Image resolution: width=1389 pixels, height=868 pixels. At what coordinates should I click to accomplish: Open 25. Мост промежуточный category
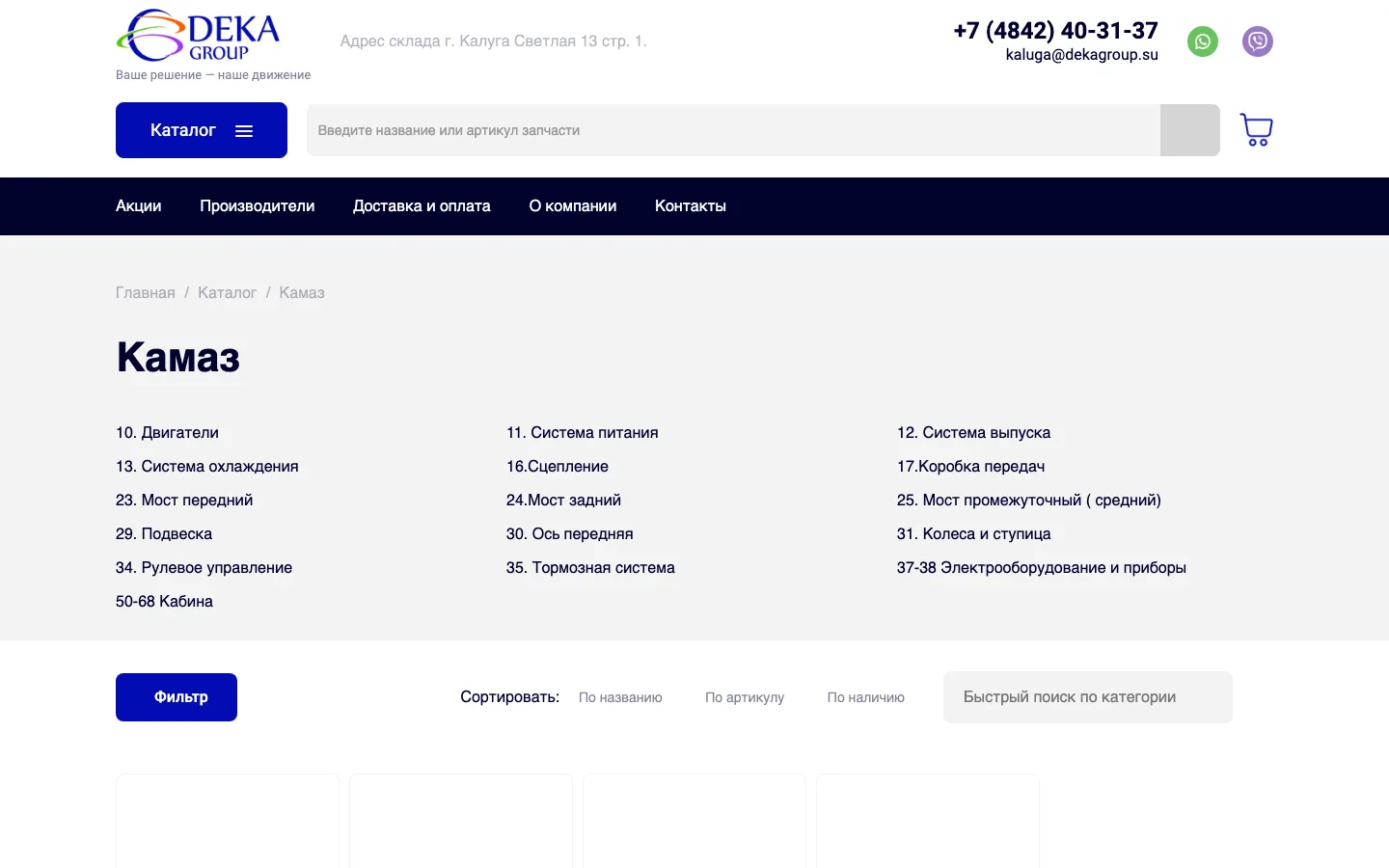(1029, 501)
